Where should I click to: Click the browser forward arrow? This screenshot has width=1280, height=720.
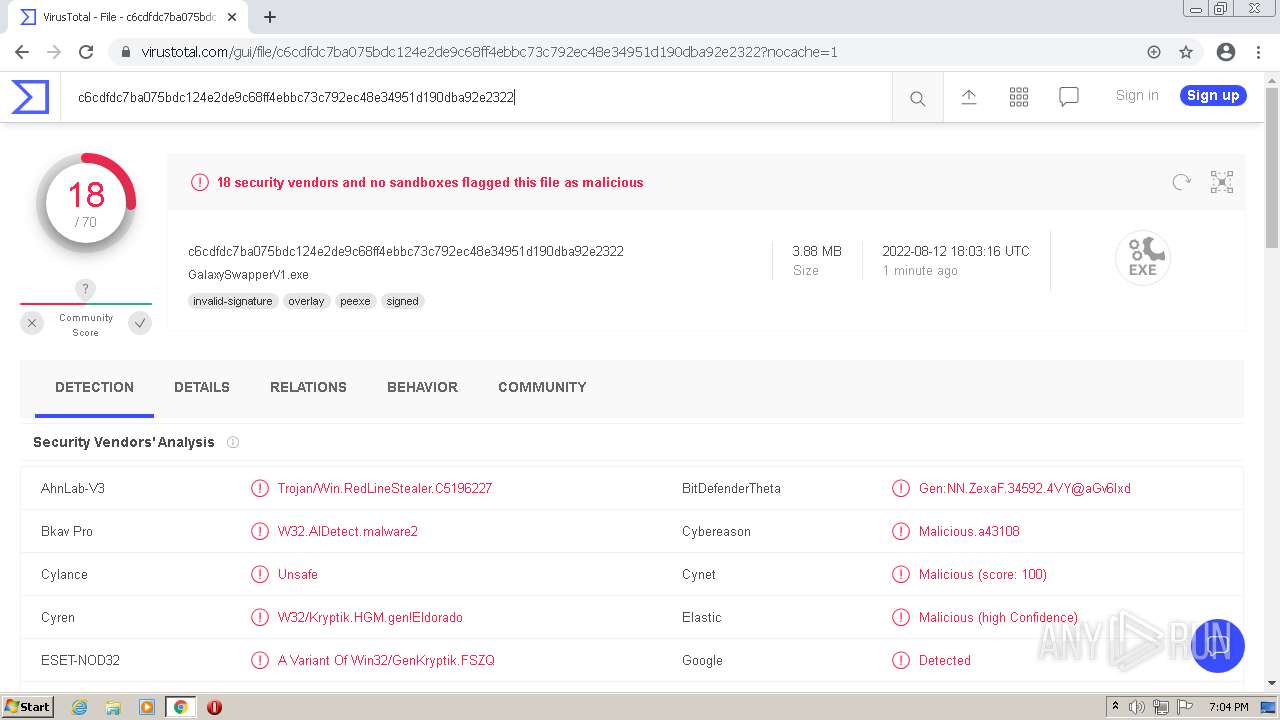pyautogui.click(x=54, y=52)
